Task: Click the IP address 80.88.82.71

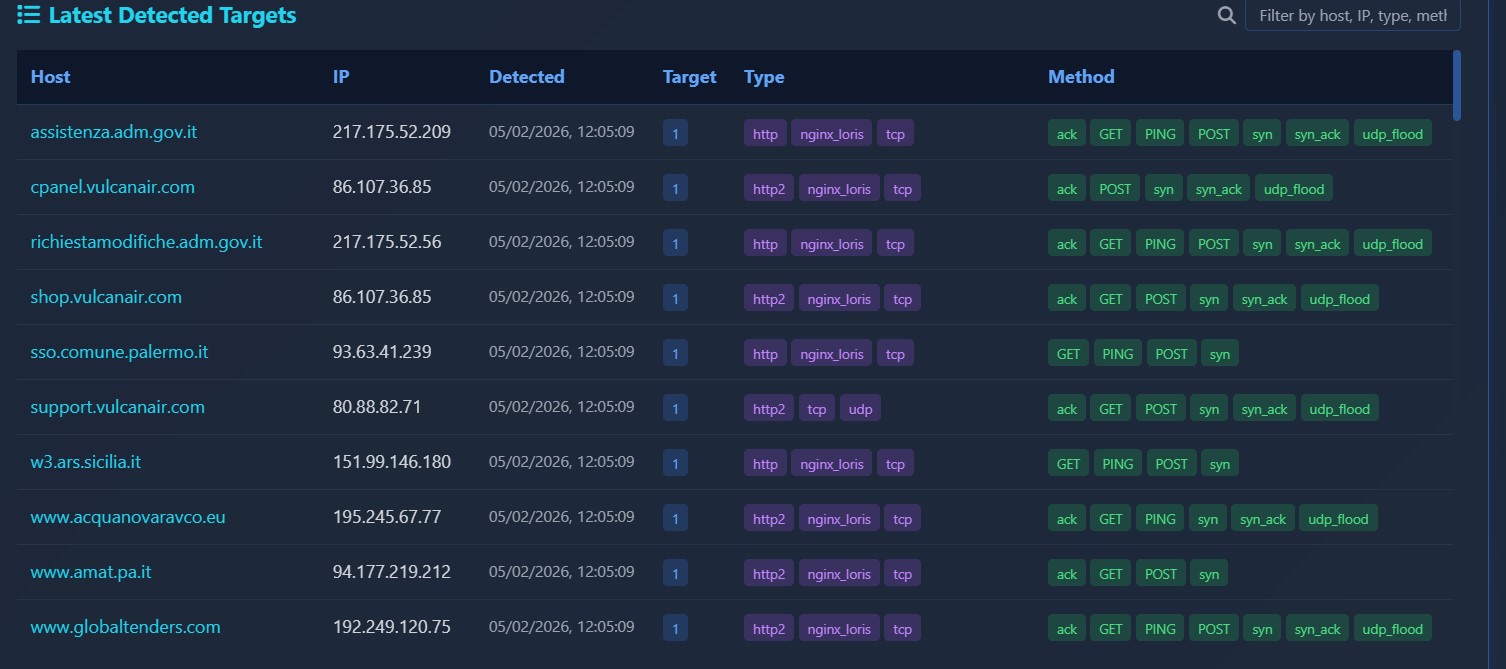Action: 377,407
